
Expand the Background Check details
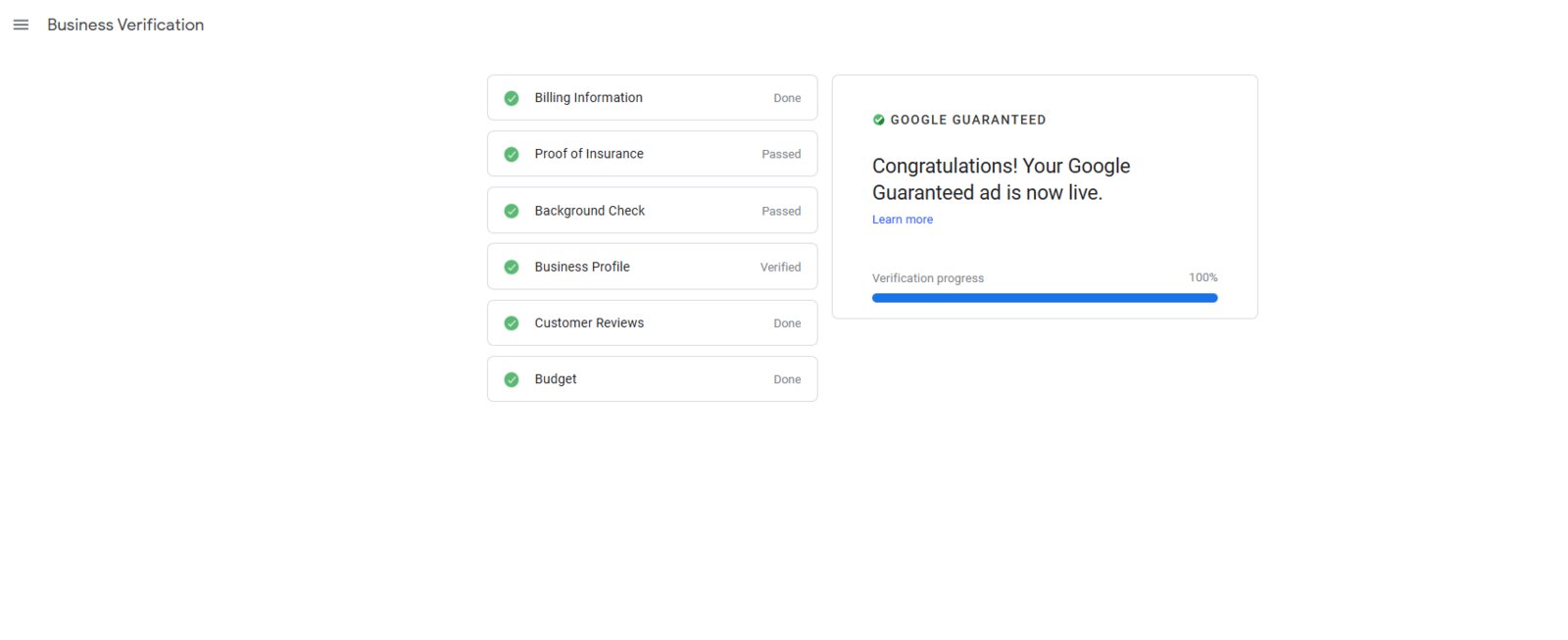point(652,210)
